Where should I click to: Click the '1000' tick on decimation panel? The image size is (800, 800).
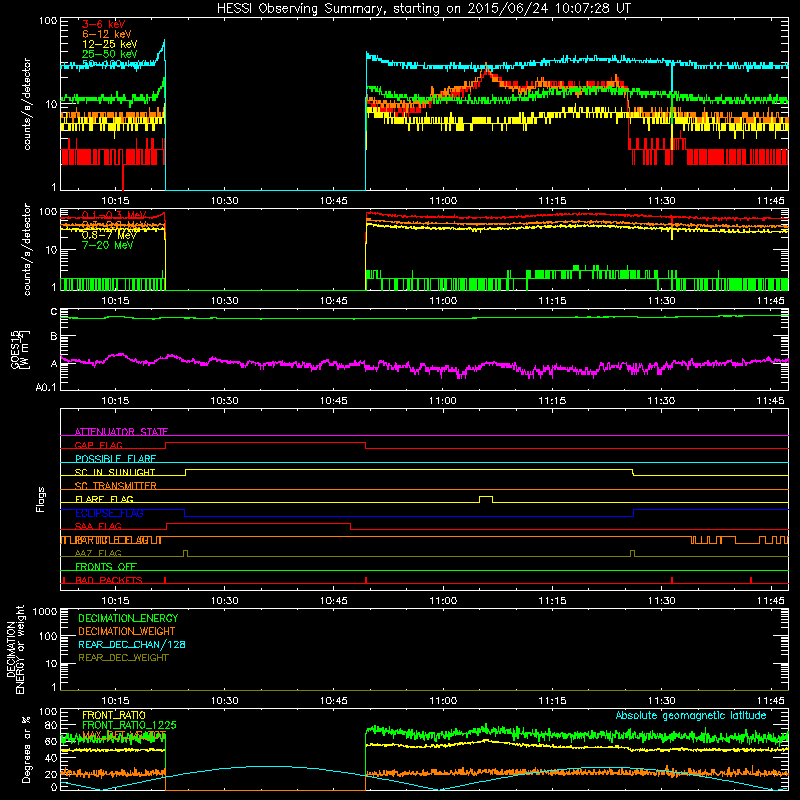[x=45, y=611]
